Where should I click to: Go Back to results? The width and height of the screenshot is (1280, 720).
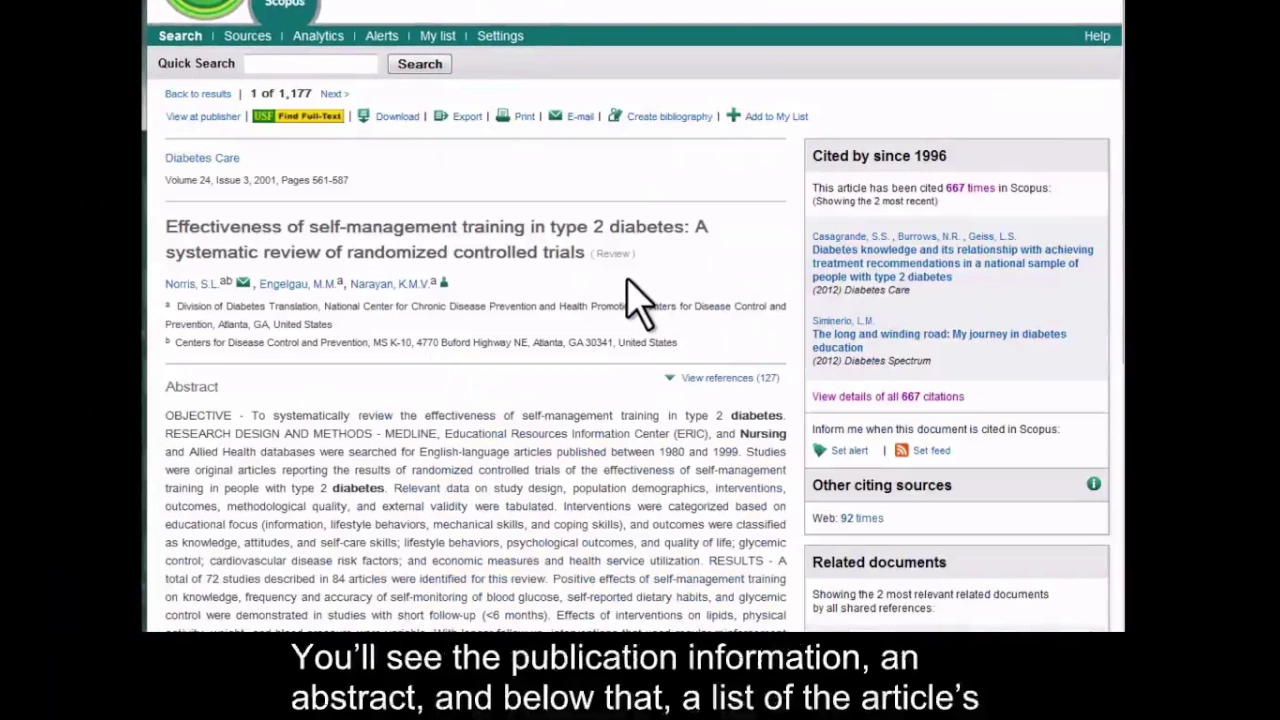point(198,94)
